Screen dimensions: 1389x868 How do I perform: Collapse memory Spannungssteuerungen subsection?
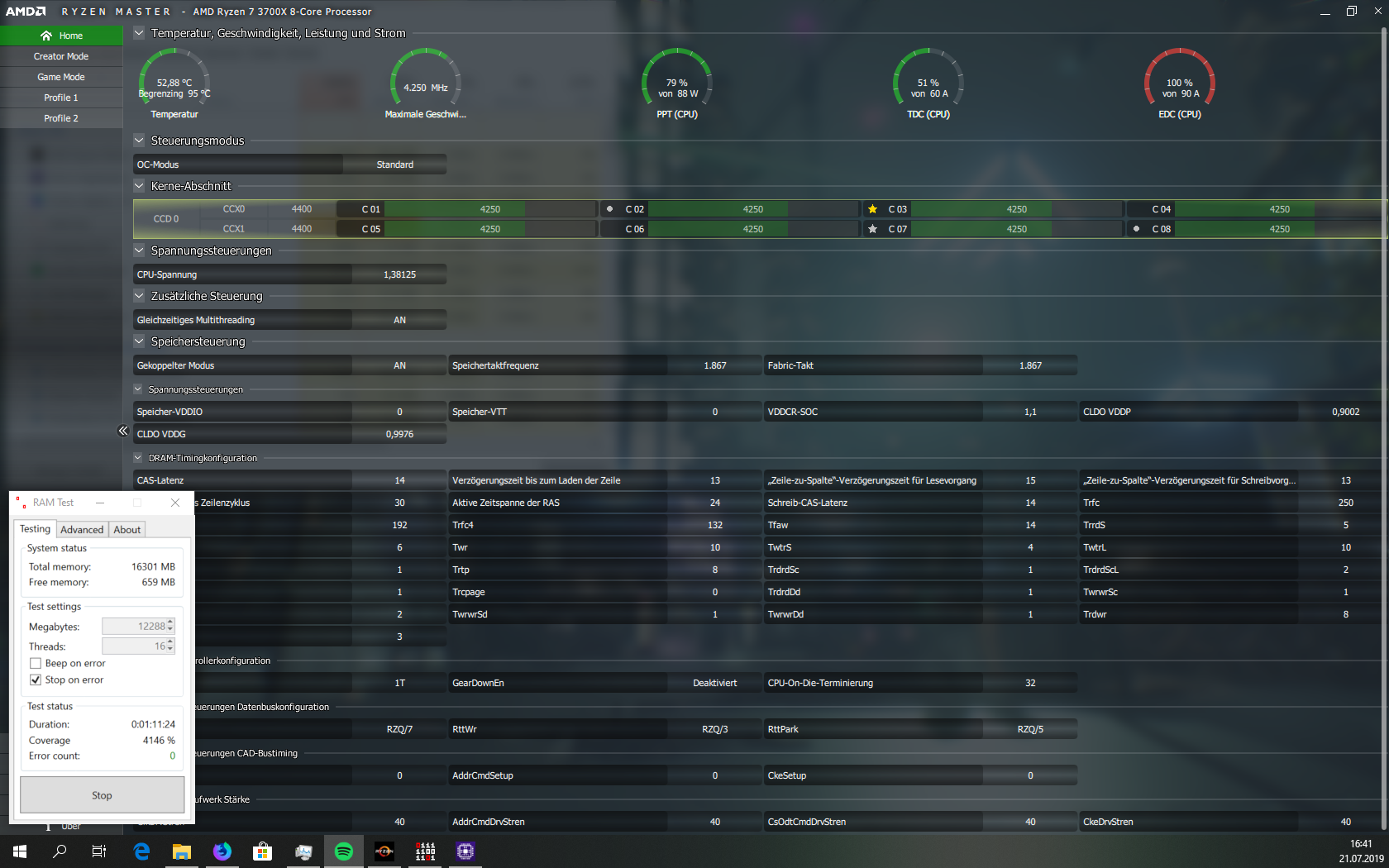(x=138, y=389)
